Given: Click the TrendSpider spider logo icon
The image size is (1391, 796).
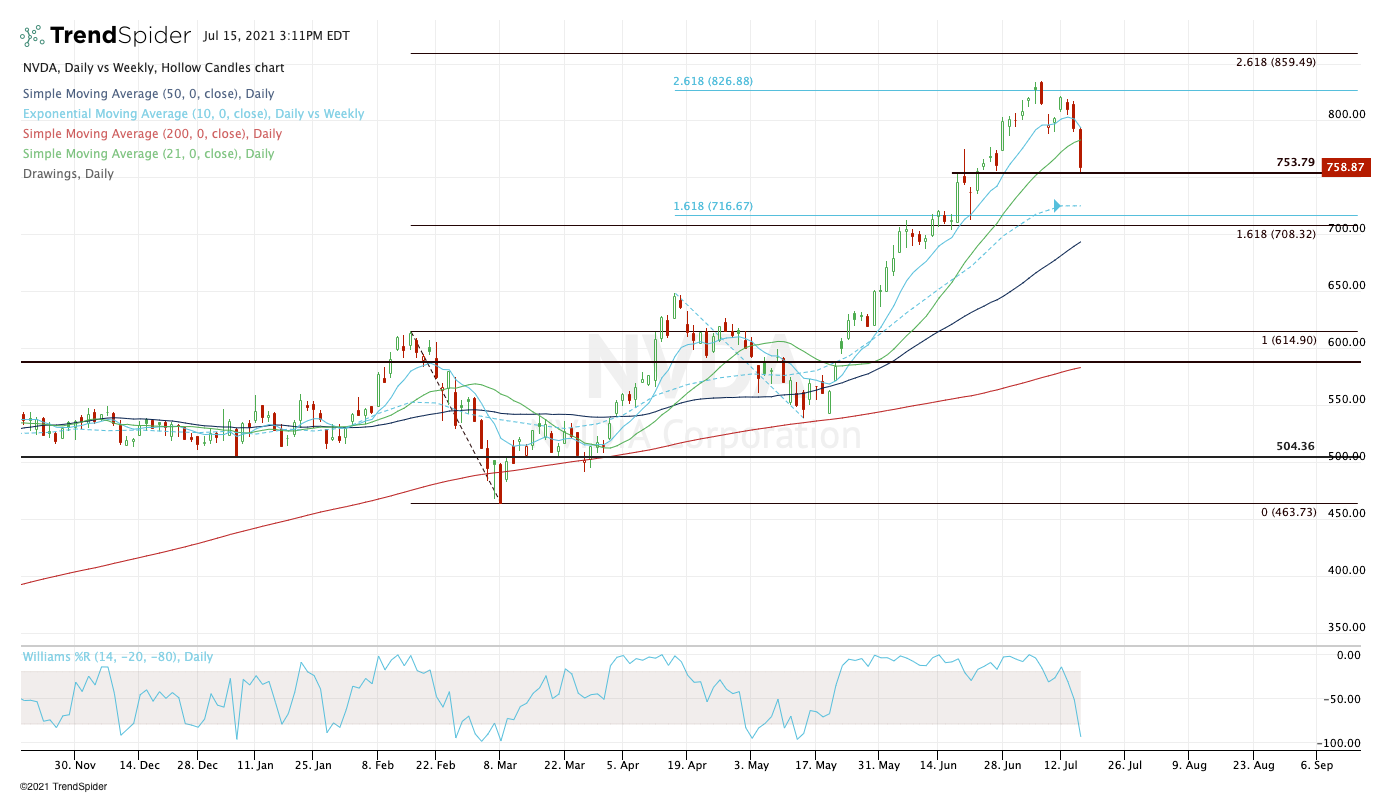Looking at the screenshot, I should point(33,36).
